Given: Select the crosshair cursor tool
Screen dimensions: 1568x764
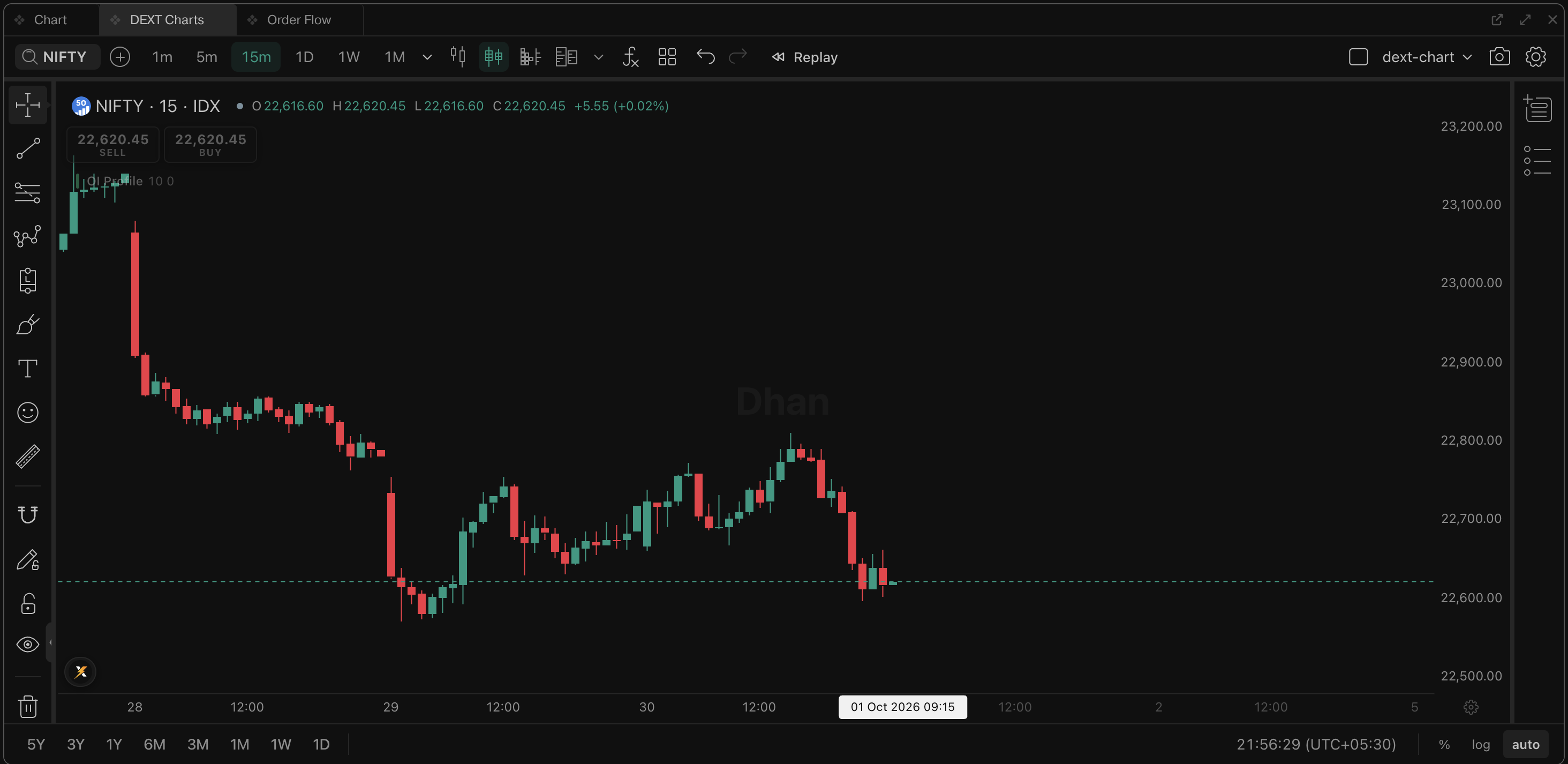Looking at the screenshot, I should point(27,106).
